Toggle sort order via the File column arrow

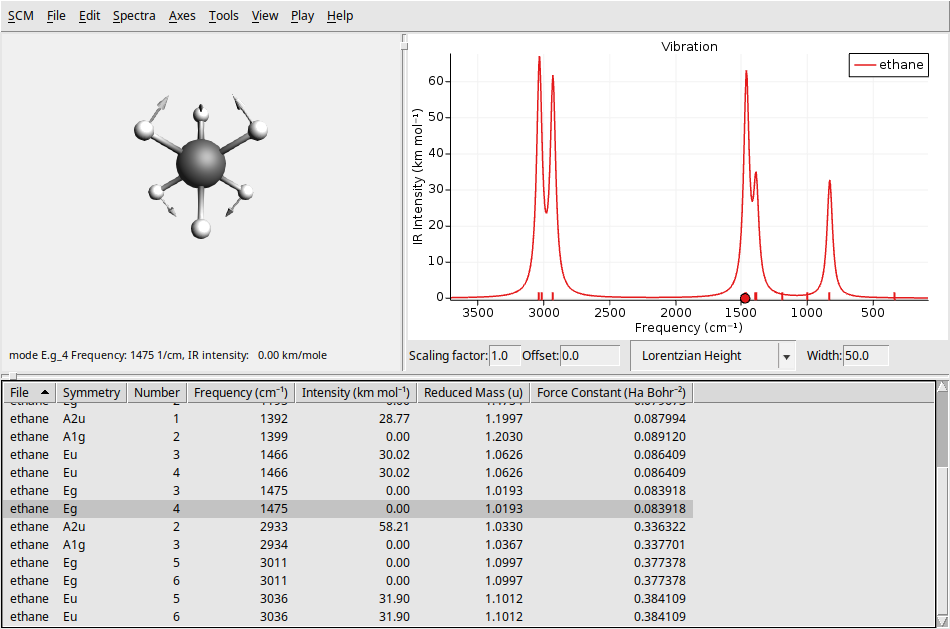[x=44, y=392]
